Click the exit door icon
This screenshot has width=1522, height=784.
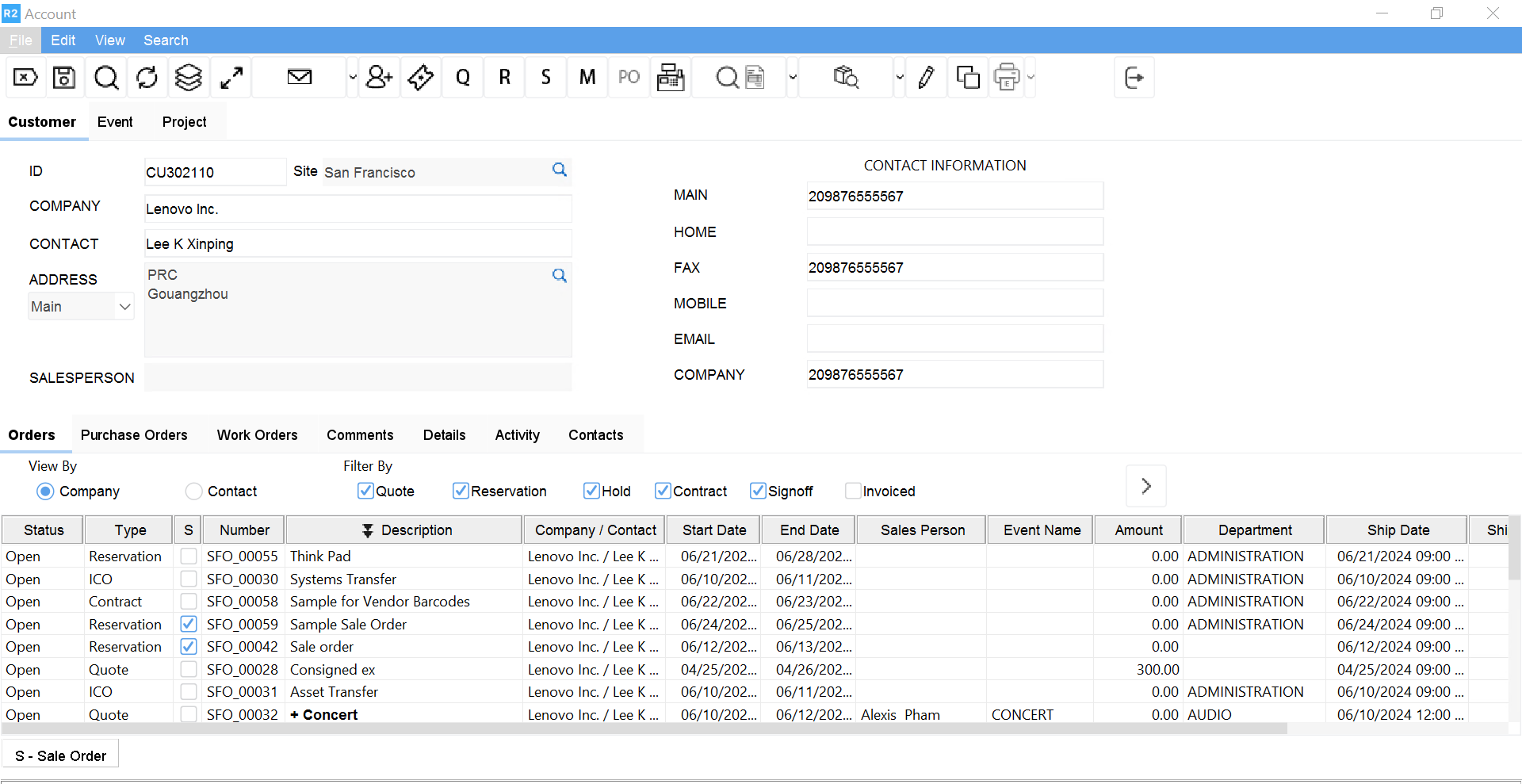tap(1134, 78)
